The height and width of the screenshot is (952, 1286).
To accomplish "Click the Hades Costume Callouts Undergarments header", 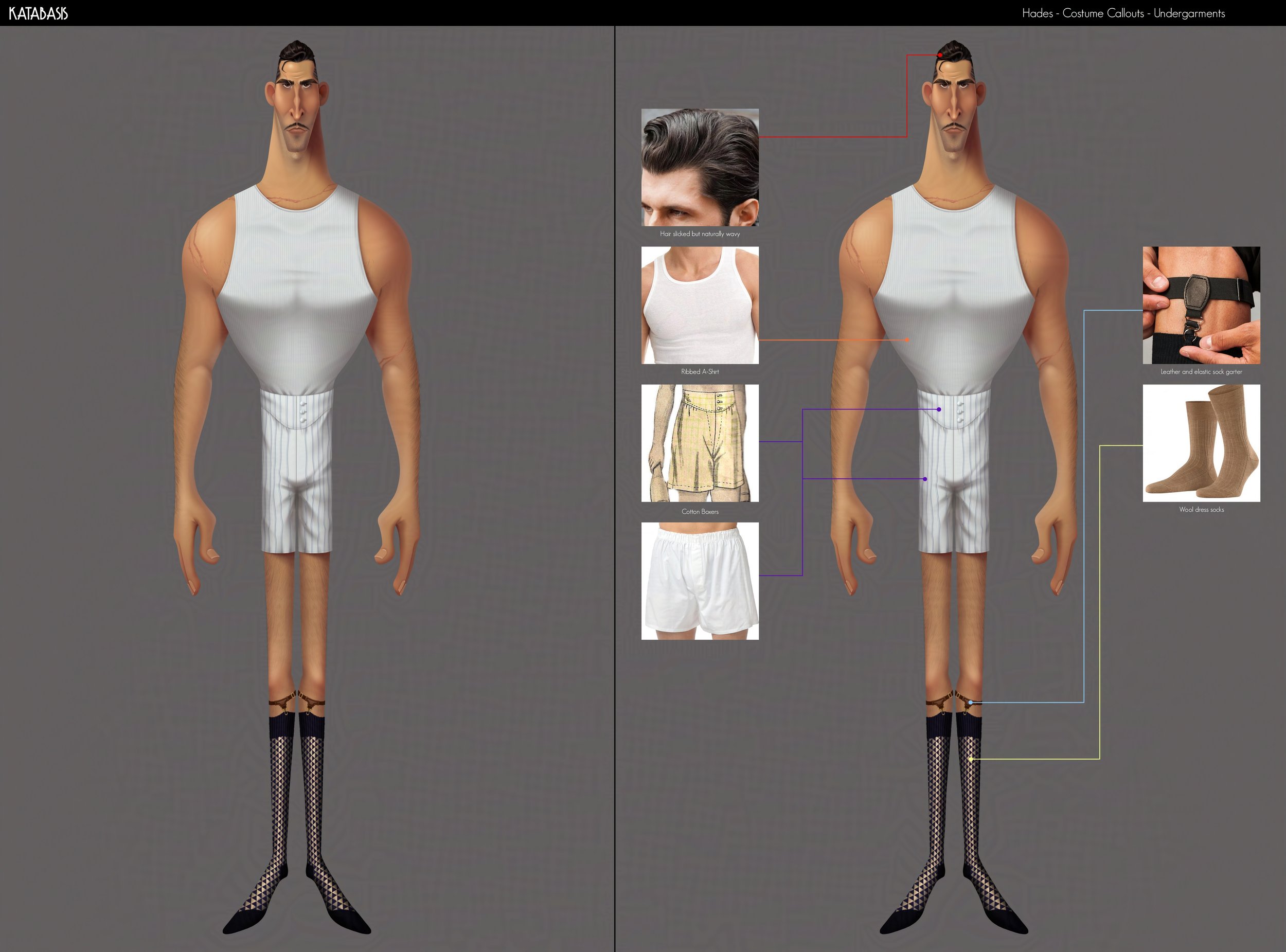I will click(x=1123, y=13).
